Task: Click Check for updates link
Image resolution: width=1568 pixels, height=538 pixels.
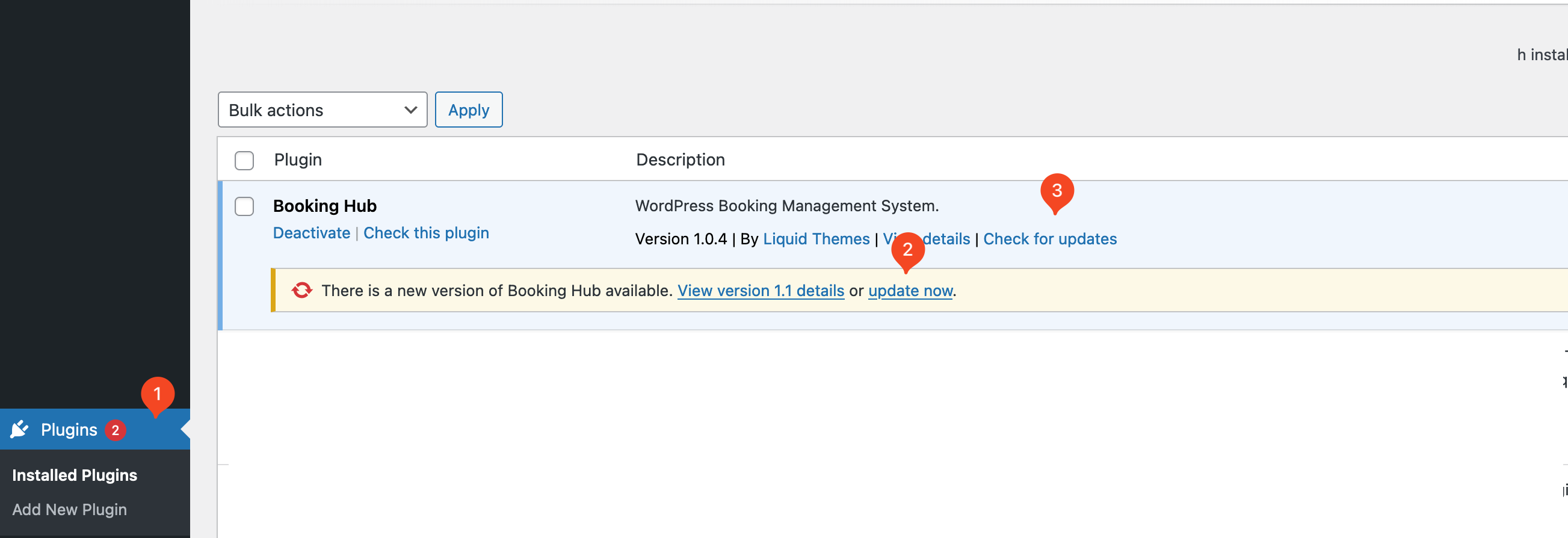Action: click(1049, 239)
